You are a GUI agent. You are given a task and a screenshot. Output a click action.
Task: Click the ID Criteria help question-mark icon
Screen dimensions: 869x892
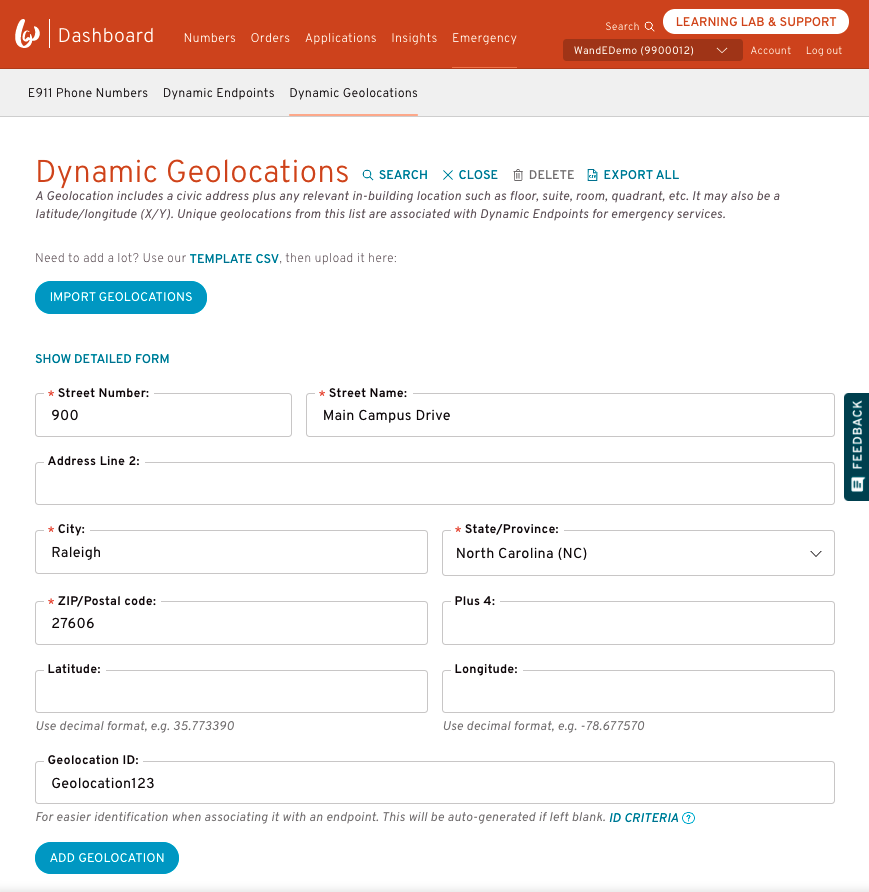pyautogui.click(x=688, y=818)
